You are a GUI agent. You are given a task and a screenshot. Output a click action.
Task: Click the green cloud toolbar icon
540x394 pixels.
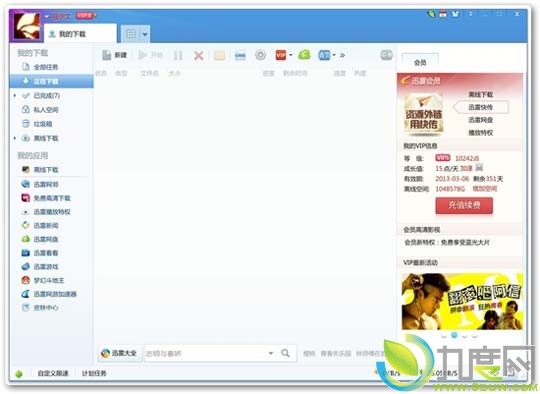(304, 54)
